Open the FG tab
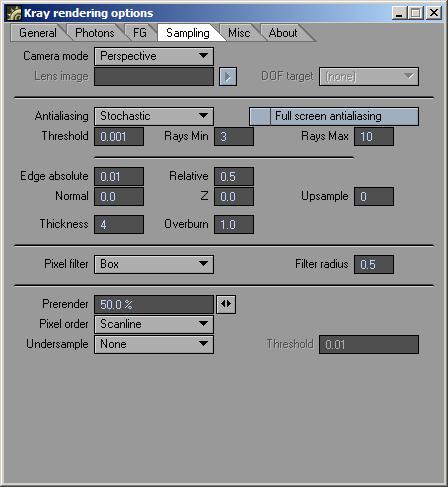Image resolution: width=448 pixels, height=487 pixels. 140,33
